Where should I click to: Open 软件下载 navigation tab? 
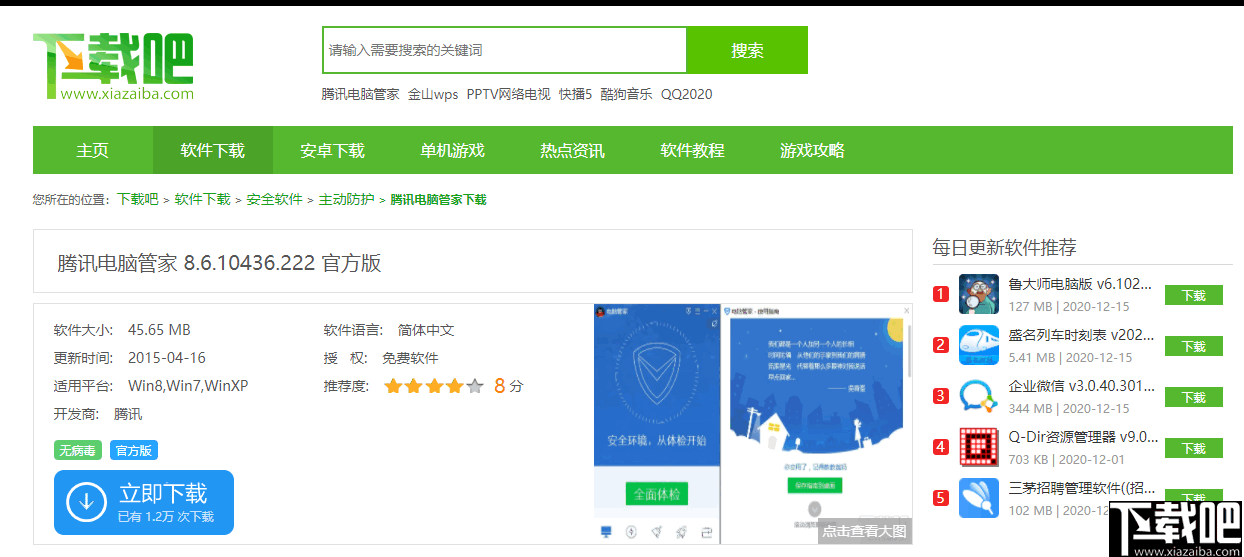pos(213,150)
